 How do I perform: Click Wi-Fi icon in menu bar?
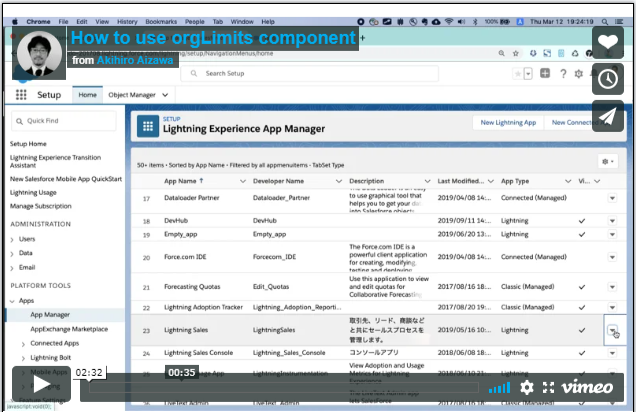coord(449,21)
